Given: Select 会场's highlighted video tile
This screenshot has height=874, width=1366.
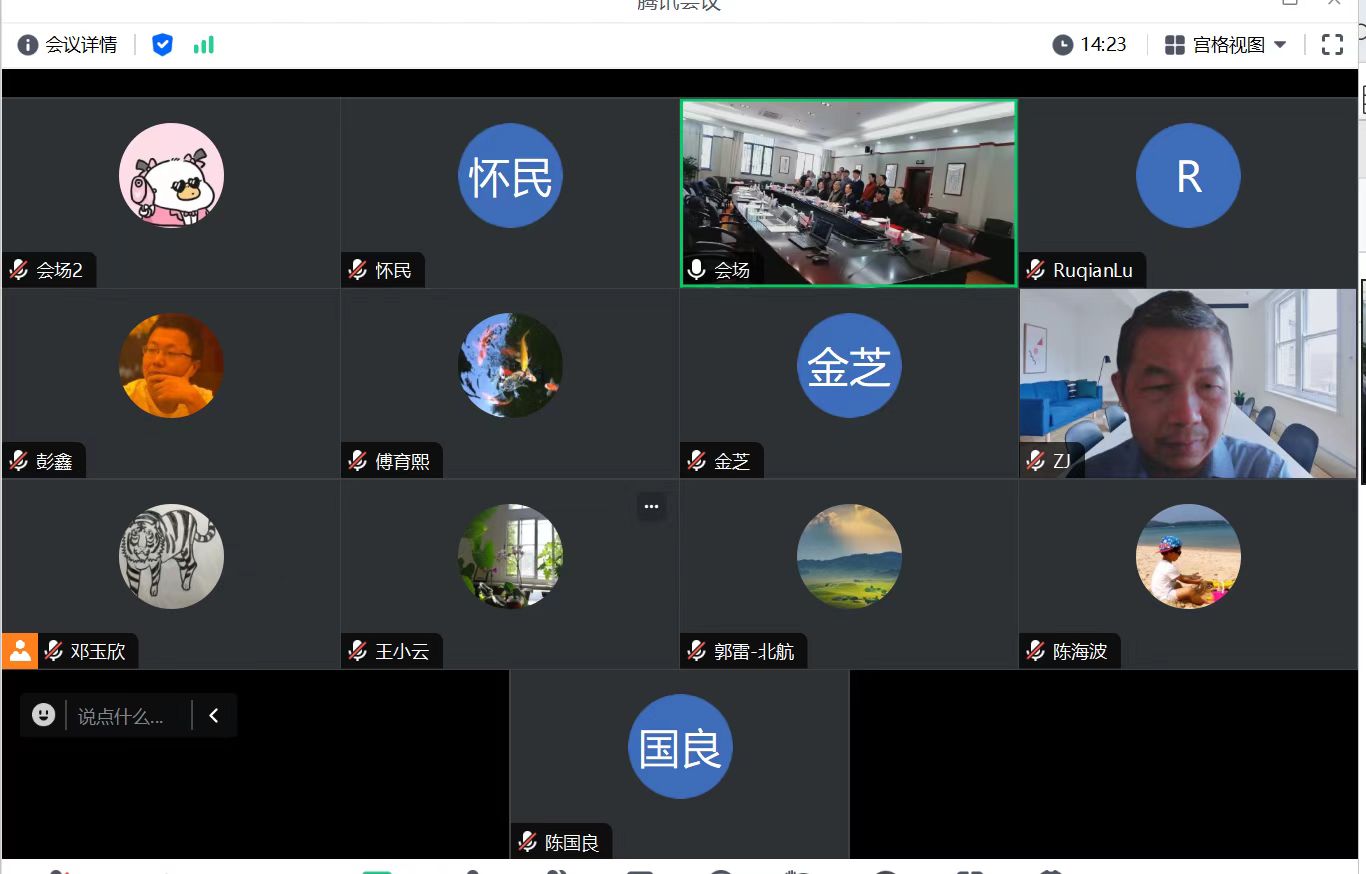Looking at the screenshot, I should [x=848, y=192].
